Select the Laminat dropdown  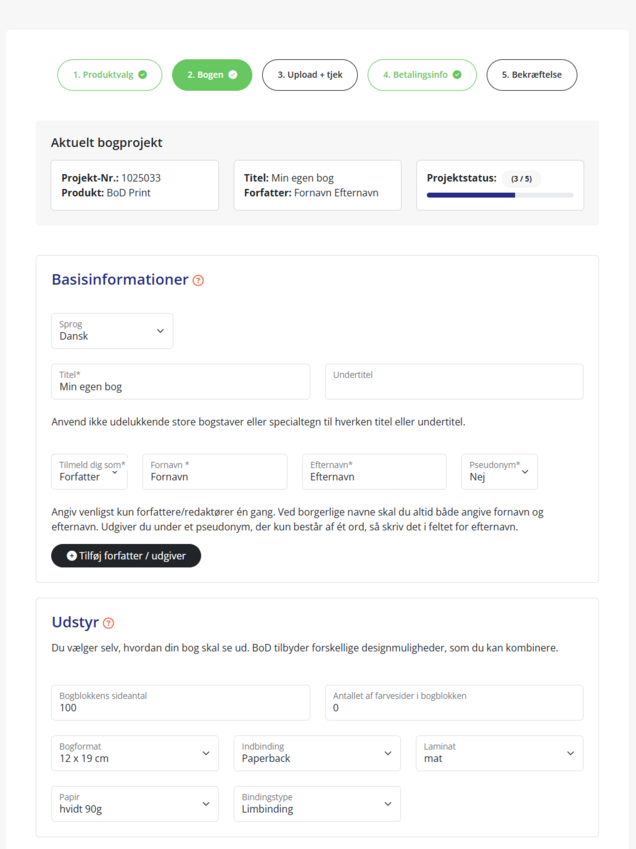tap(499, 753)
